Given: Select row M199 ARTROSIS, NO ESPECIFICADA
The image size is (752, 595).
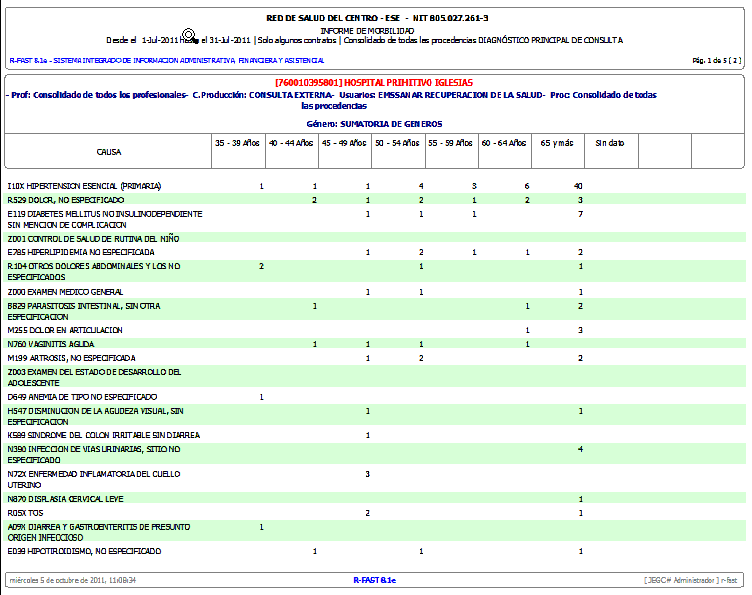Looking at the screenshot, I should tap(375, 358).
